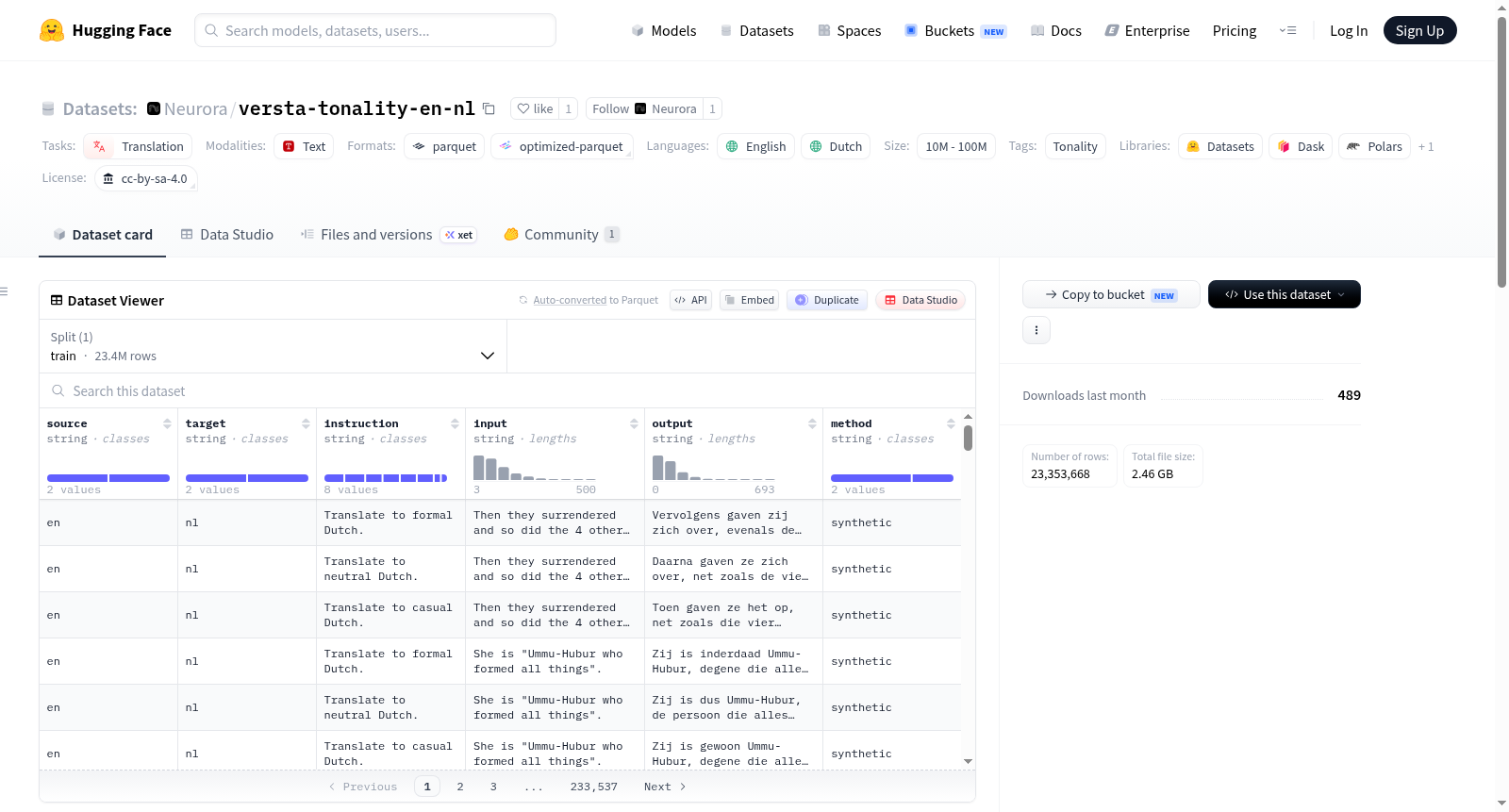Filter by optimized-parquet format tag
1509x812 pixels.
click(x=561, y=146)
